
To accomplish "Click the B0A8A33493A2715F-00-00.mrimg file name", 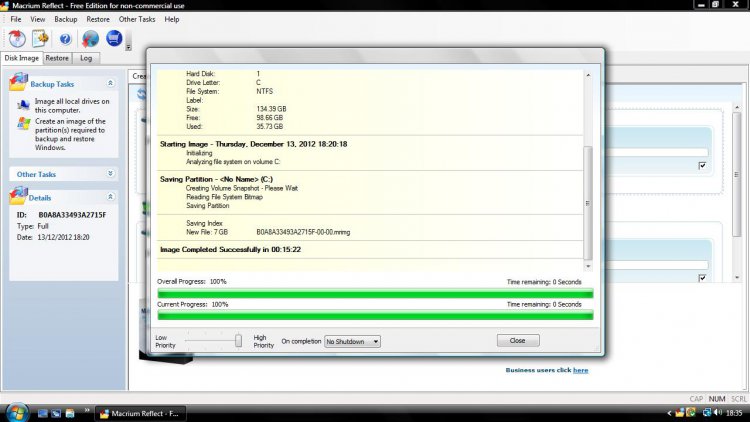I will [303, 232].
